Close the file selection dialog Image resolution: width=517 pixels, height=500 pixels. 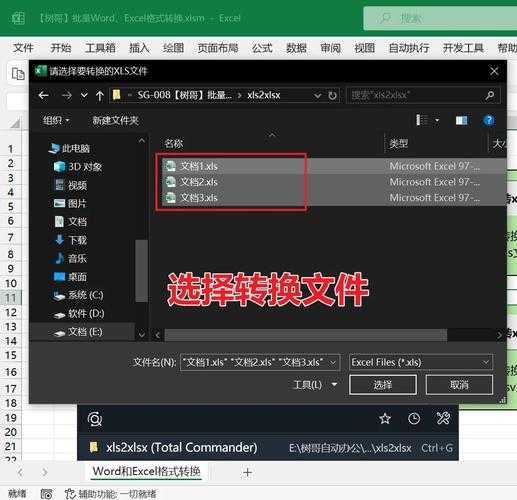coord(494,71)
